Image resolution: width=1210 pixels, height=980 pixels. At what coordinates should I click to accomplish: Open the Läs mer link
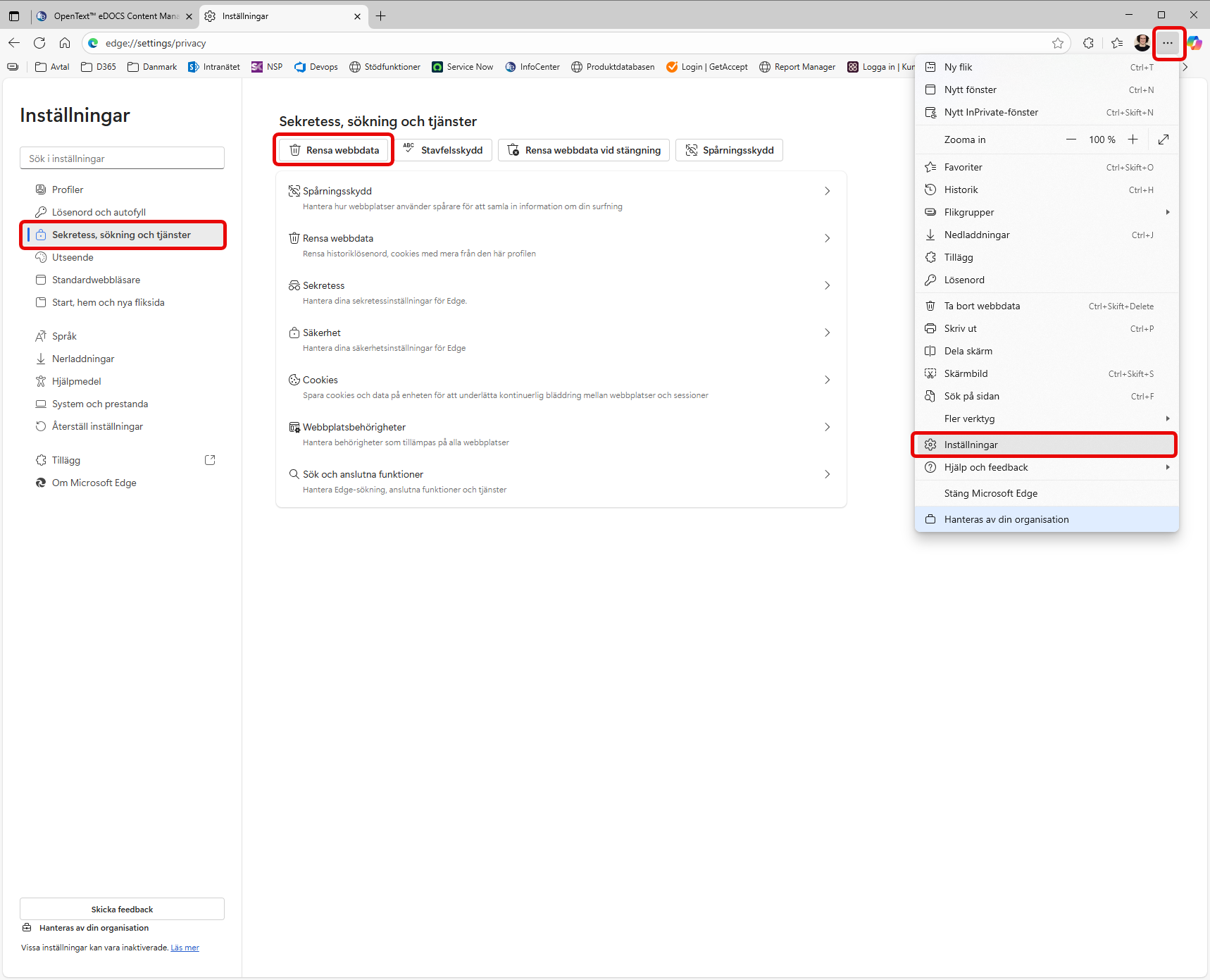point(185,948)
